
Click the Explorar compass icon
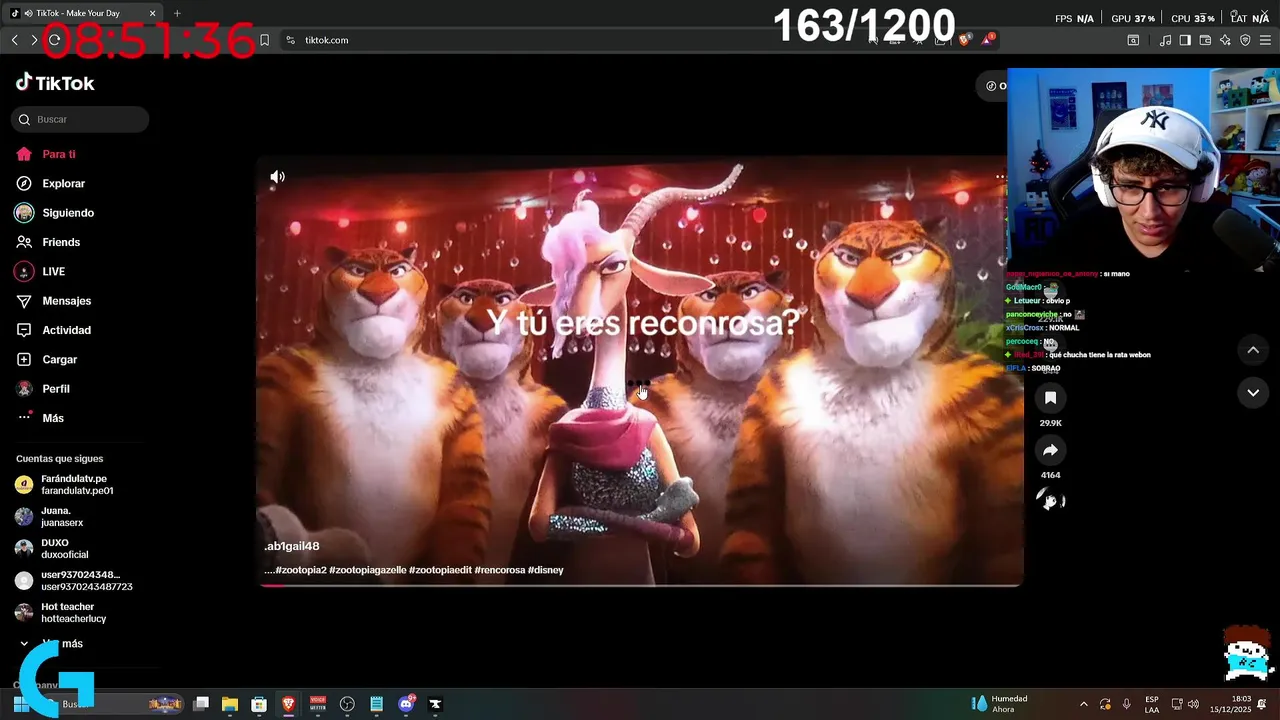tap(24, 183)
